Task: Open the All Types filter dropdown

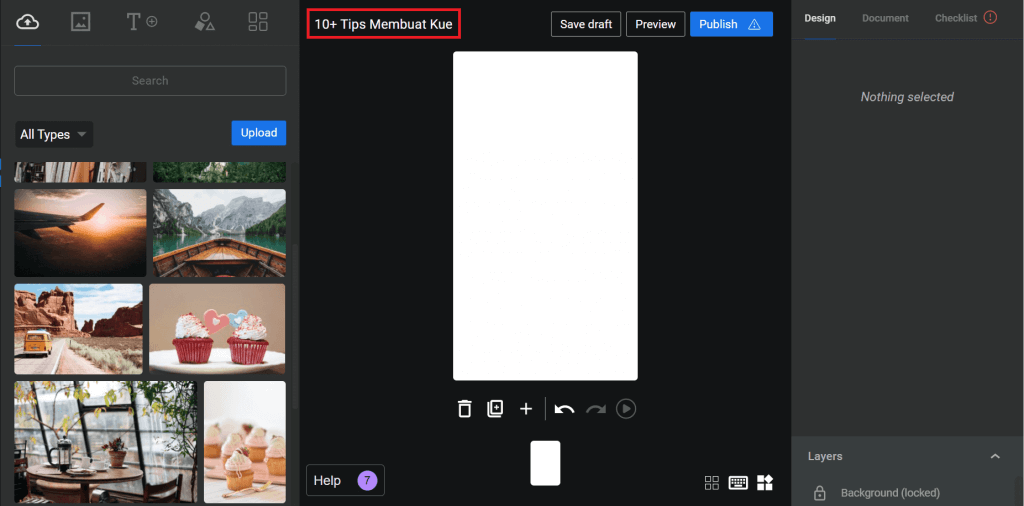Action: click(54, 134)
